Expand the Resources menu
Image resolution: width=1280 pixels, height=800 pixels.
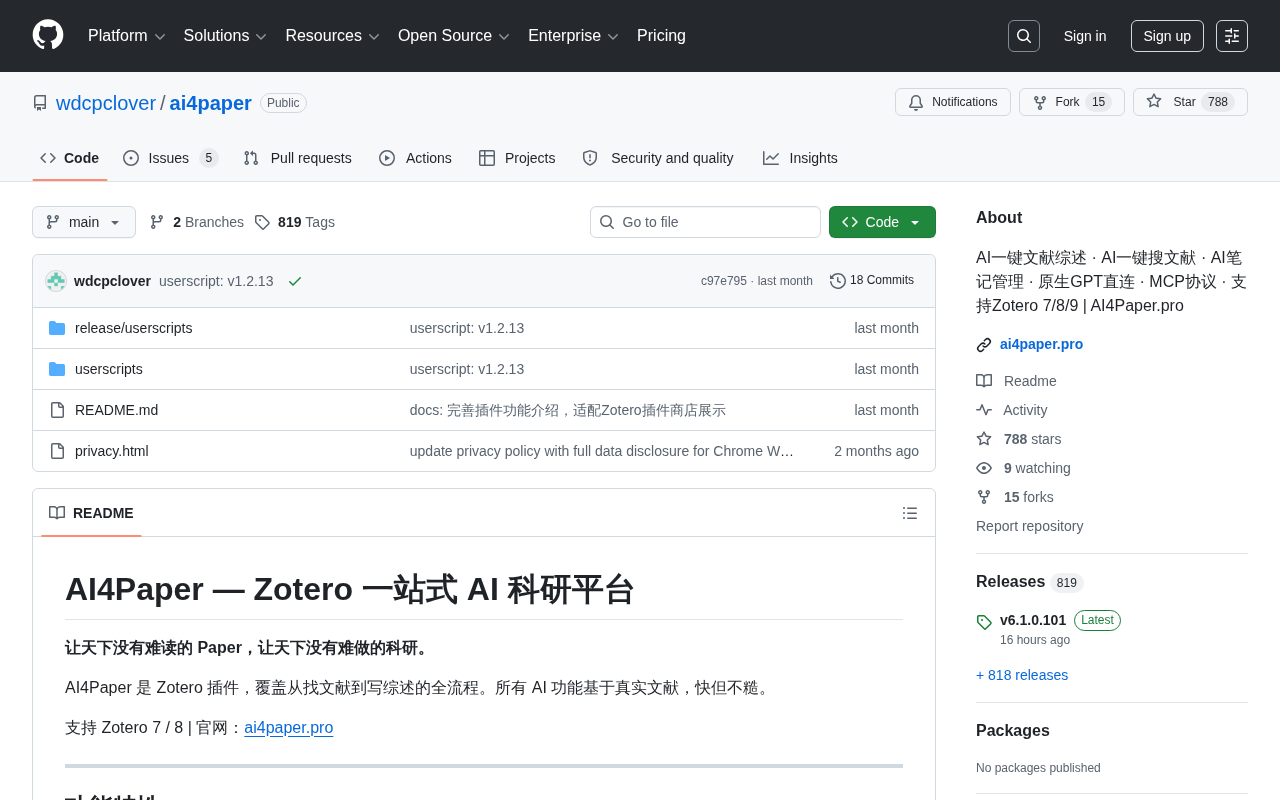[332, 36]
